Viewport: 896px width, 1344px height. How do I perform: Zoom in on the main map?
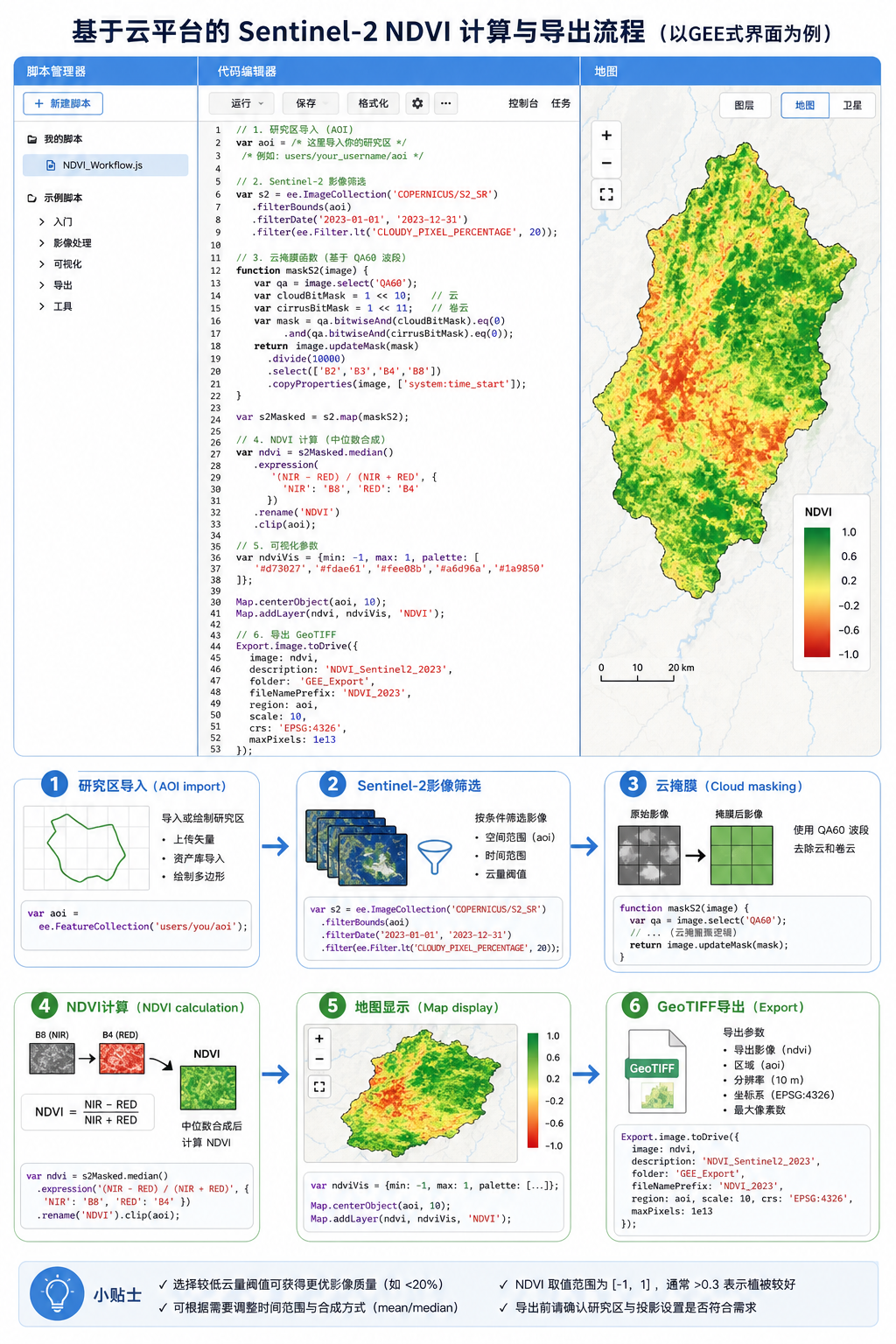click(606, 136)
